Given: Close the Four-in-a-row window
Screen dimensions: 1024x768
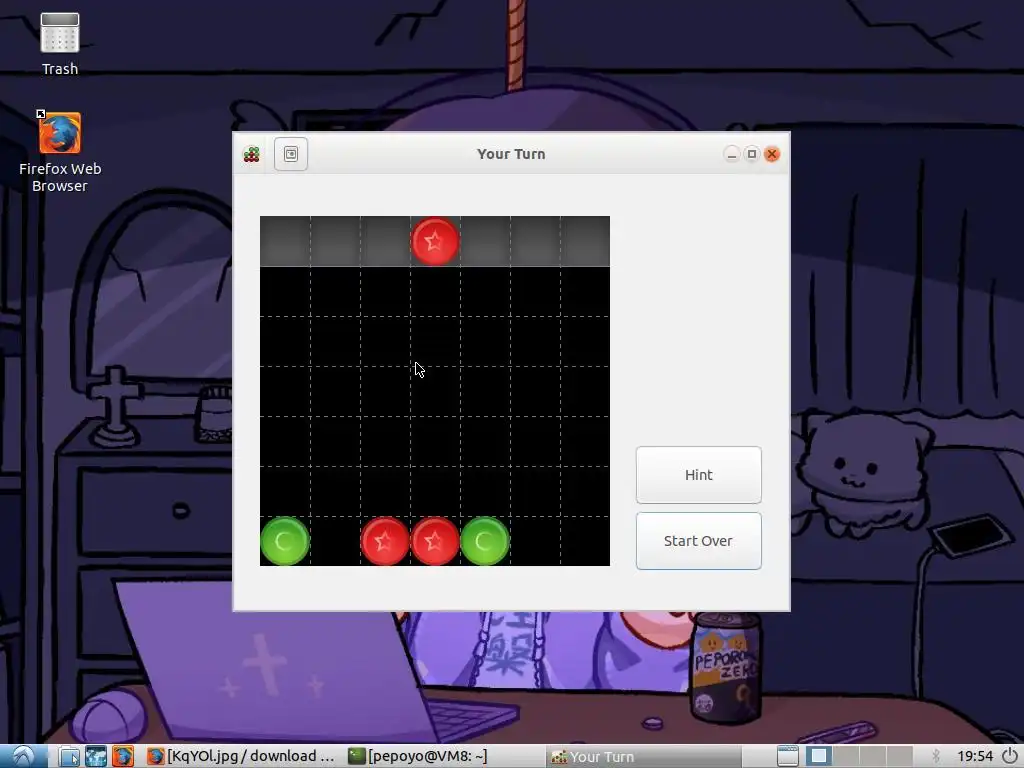Looking at the screenshot, I should point(772,154).
